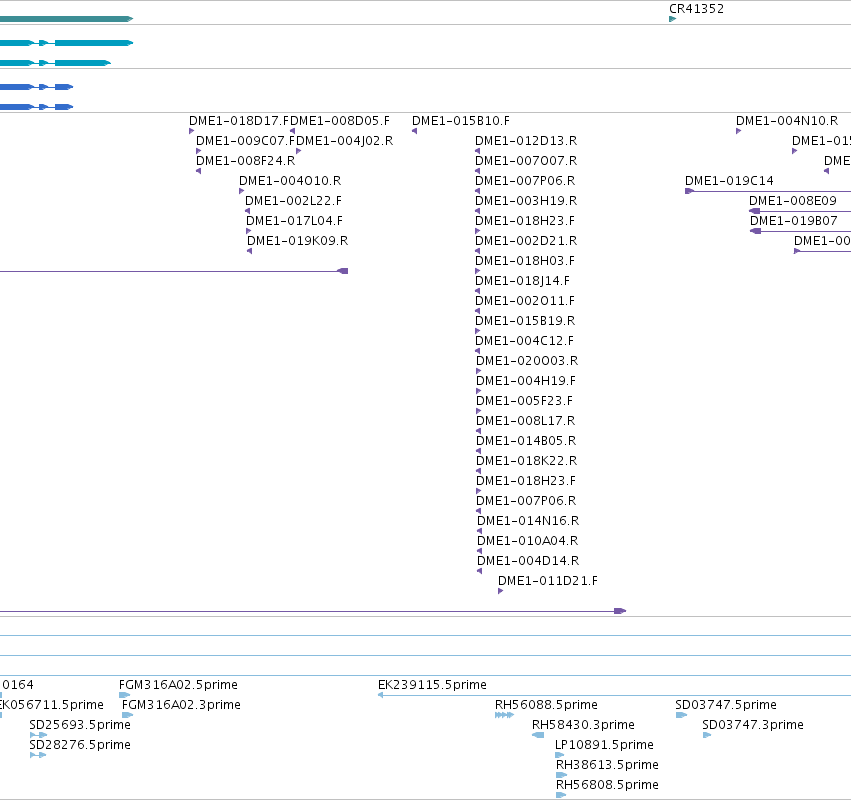The height and width of the screenshot is (800, 851).
Task: Open the DME1-011D21.F feature
Action: tap(548, 581)
